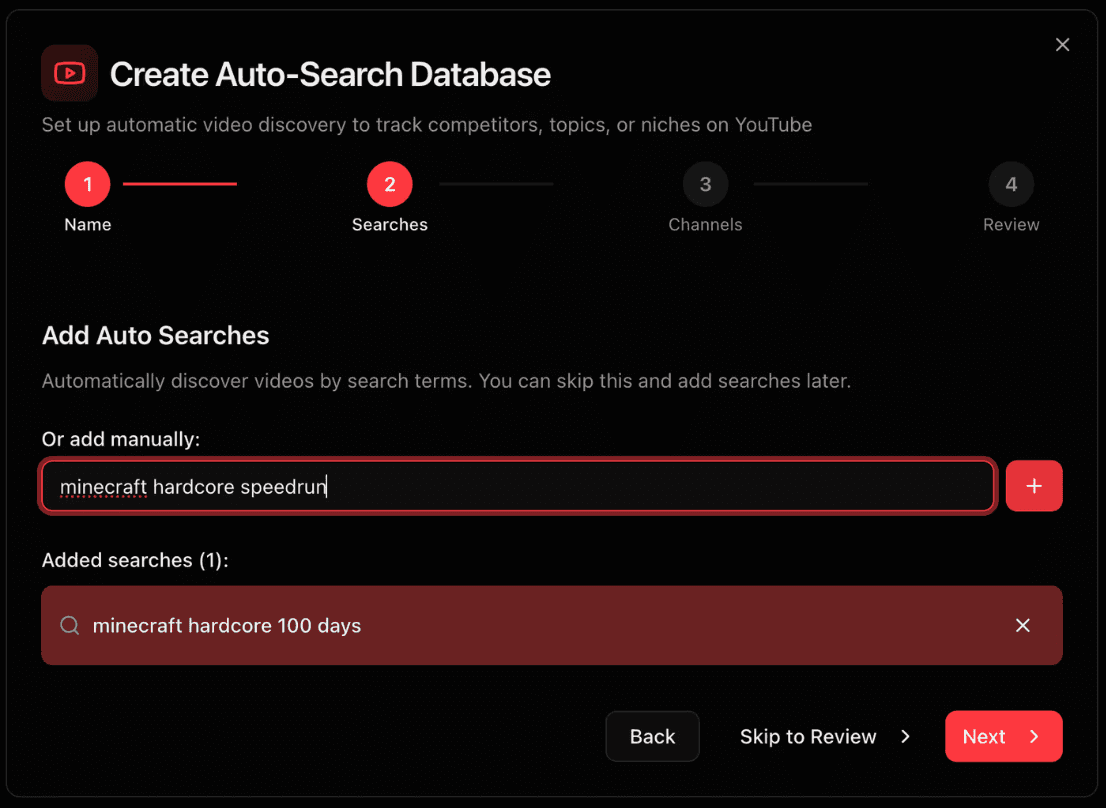This screenshot has width=1106, height=808.
Task: Proceed with the Next button
Action: pos(1004,736)
